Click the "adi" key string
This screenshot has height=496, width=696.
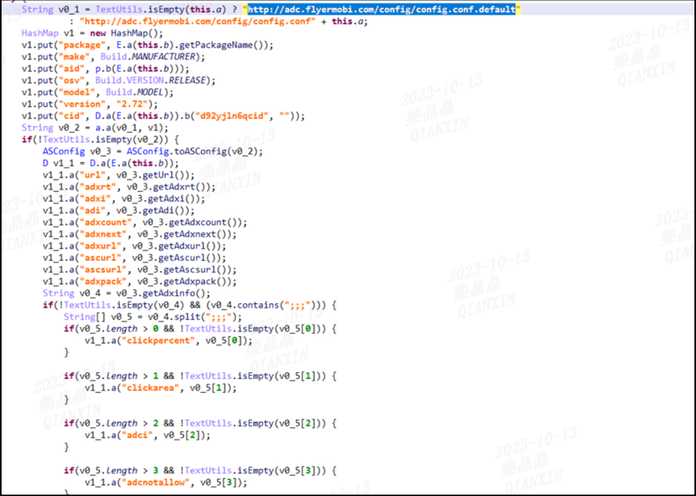[92, 210]
